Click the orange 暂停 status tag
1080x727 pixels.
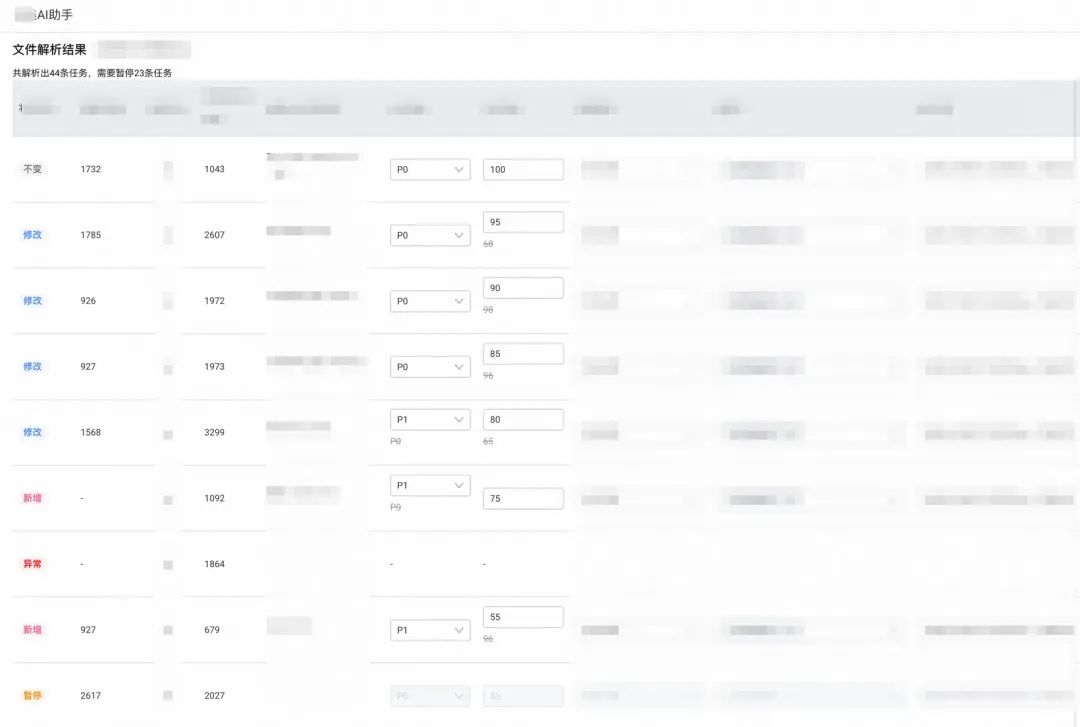click(x=33, y=696)
